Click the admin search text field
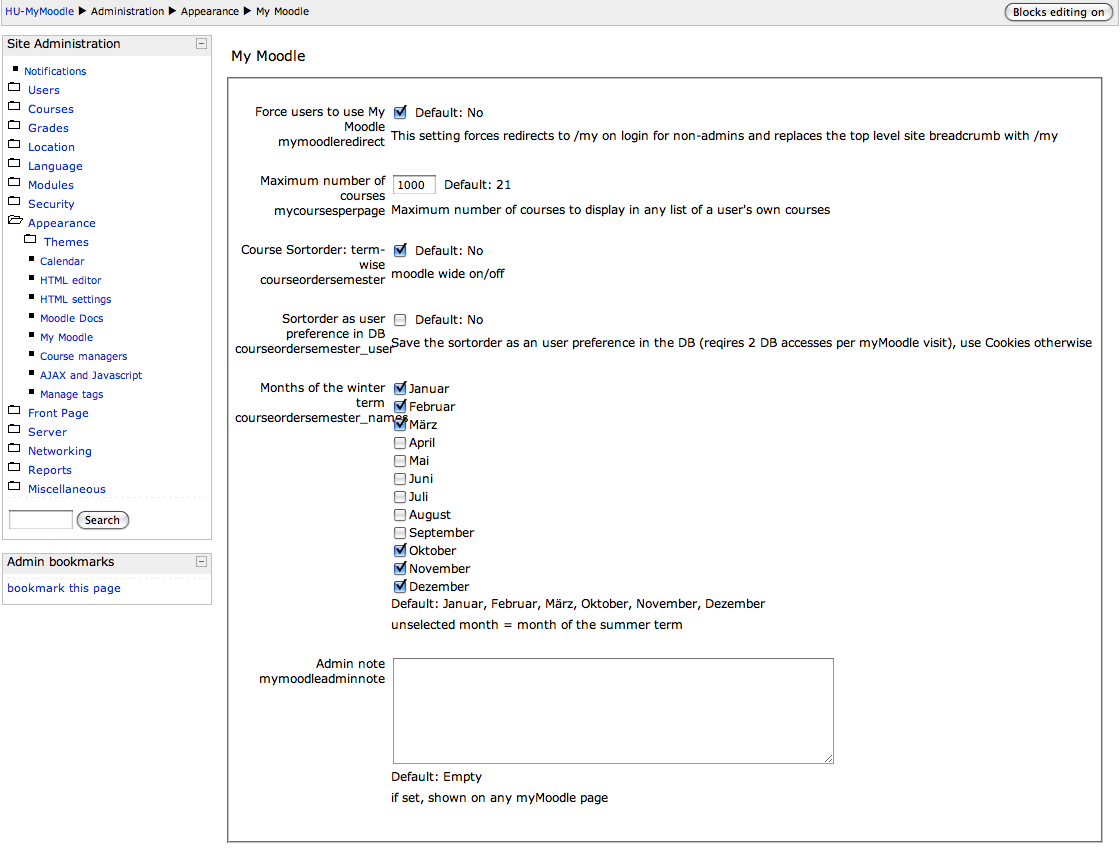Screen dimensions: 1120x851 [x=41, y=519]
